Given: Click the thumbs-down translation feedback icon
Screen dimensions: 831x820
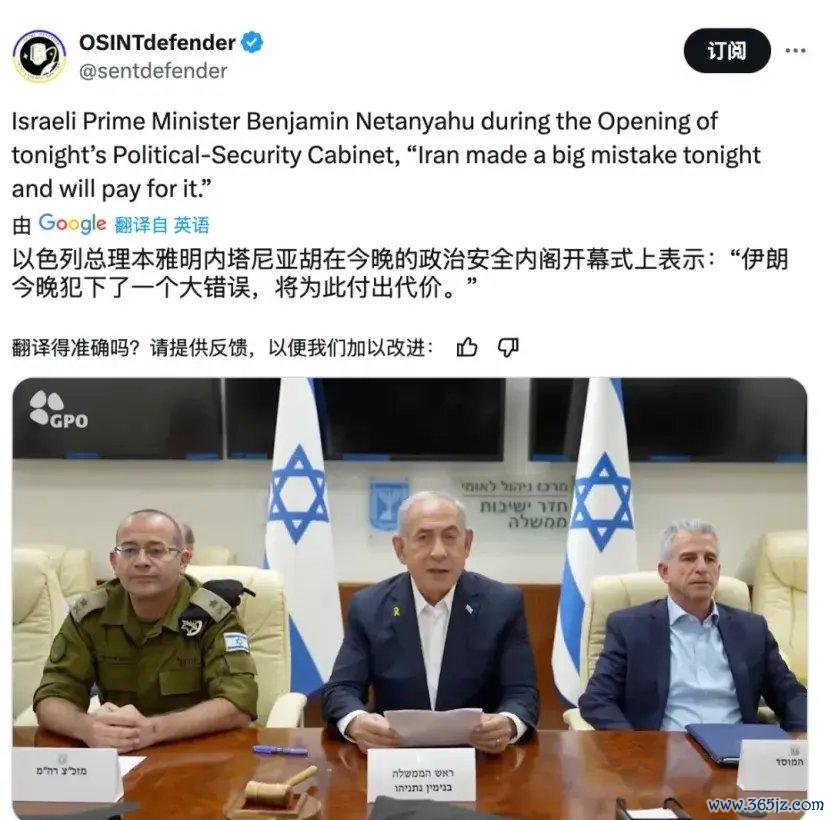Looking at the screenshot, I should pyautogui.click(x=508, y=348).
